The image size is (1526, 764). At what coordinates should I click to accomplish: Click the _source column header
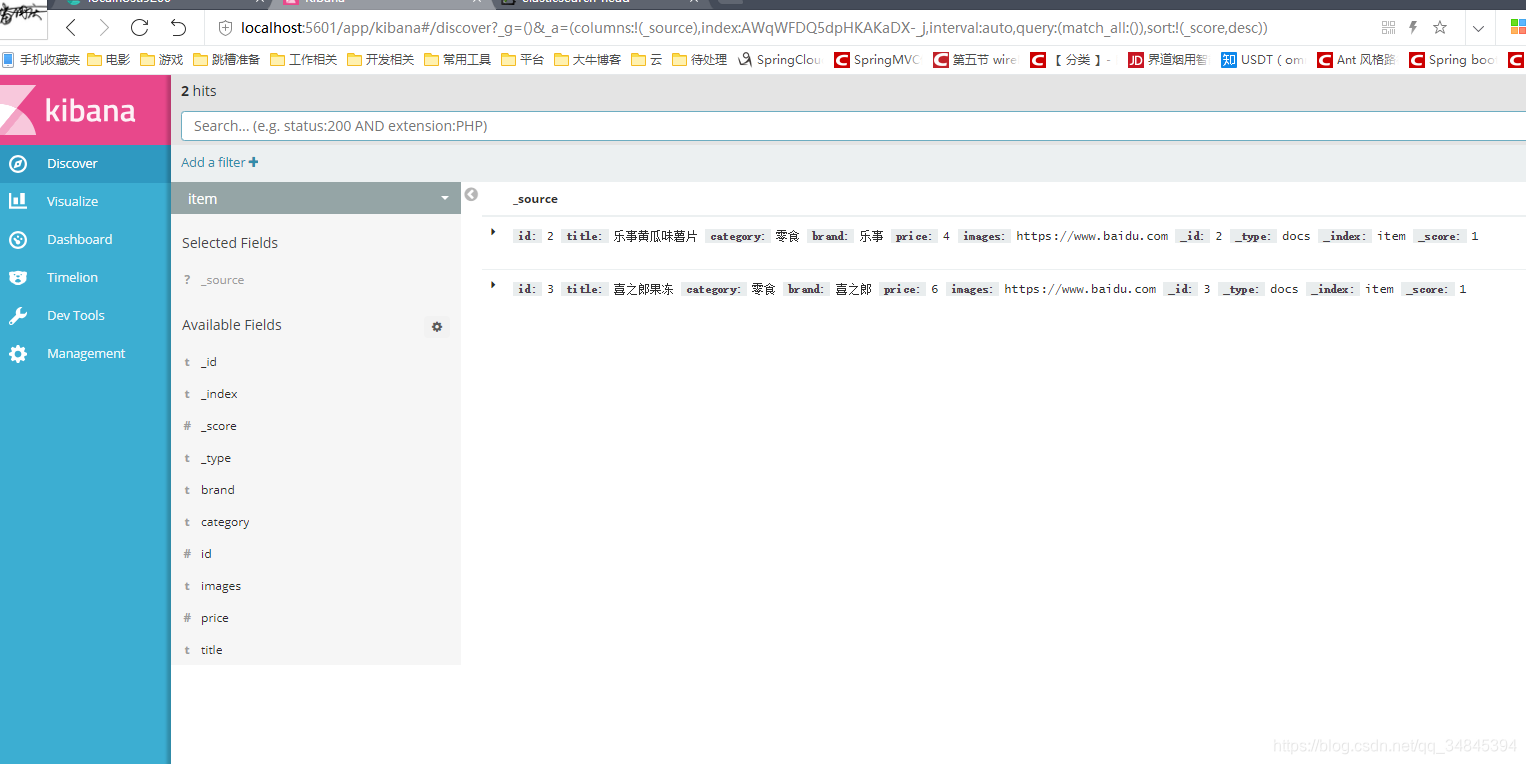535,199
